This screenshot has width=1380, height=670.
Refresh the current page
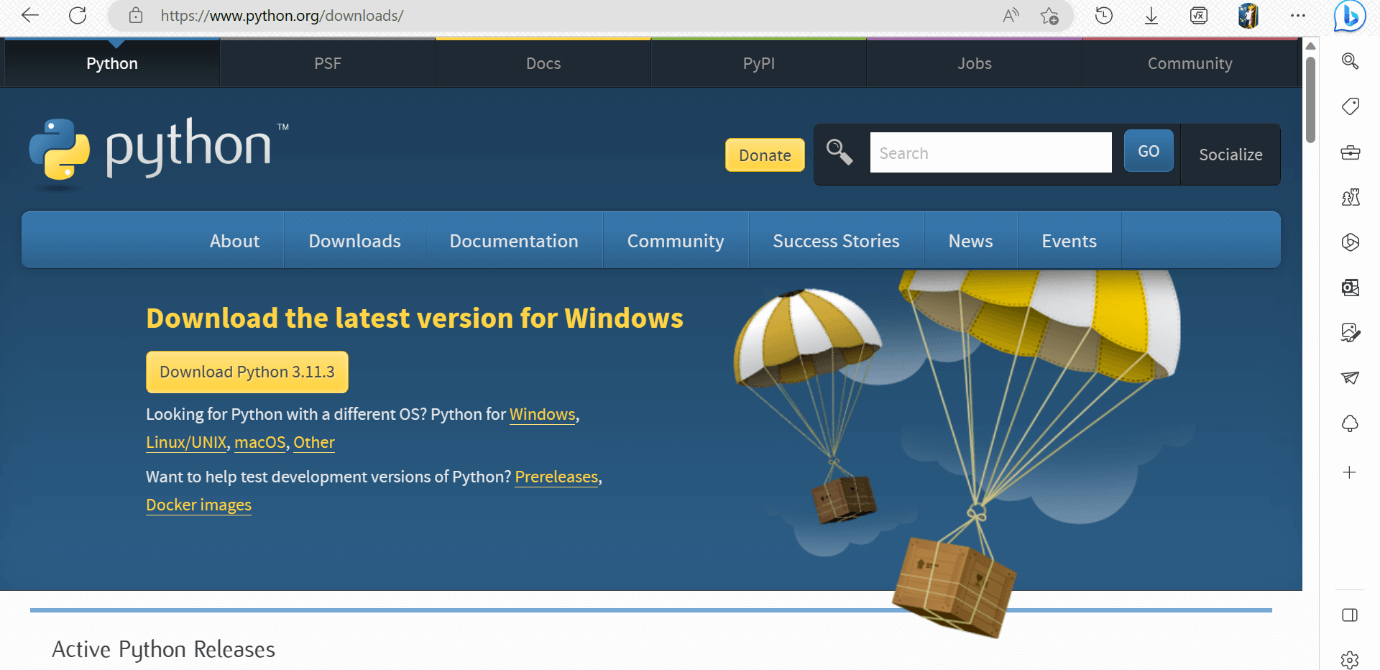point(77,16)
